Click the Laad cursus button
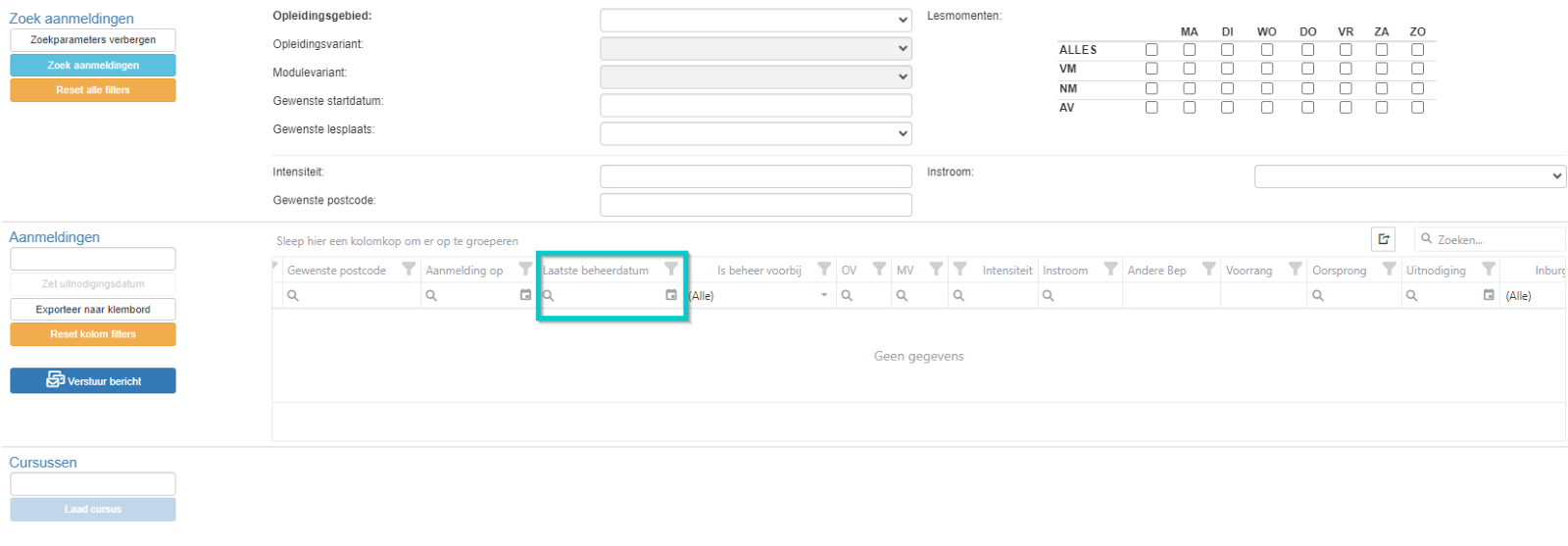This screenshot has height=546, width=1568. (x=93, y=510)
